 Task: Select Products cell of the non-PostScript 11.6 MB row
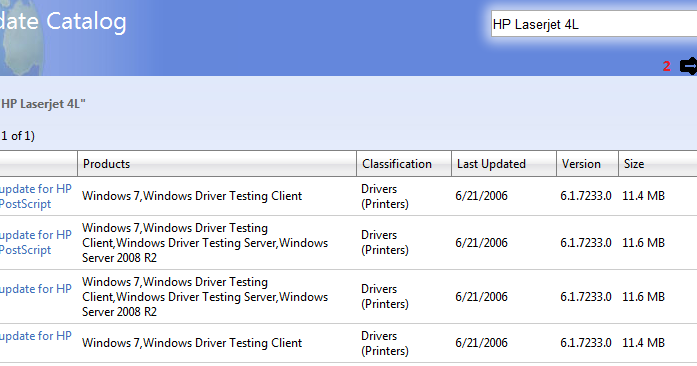point(205,297)
